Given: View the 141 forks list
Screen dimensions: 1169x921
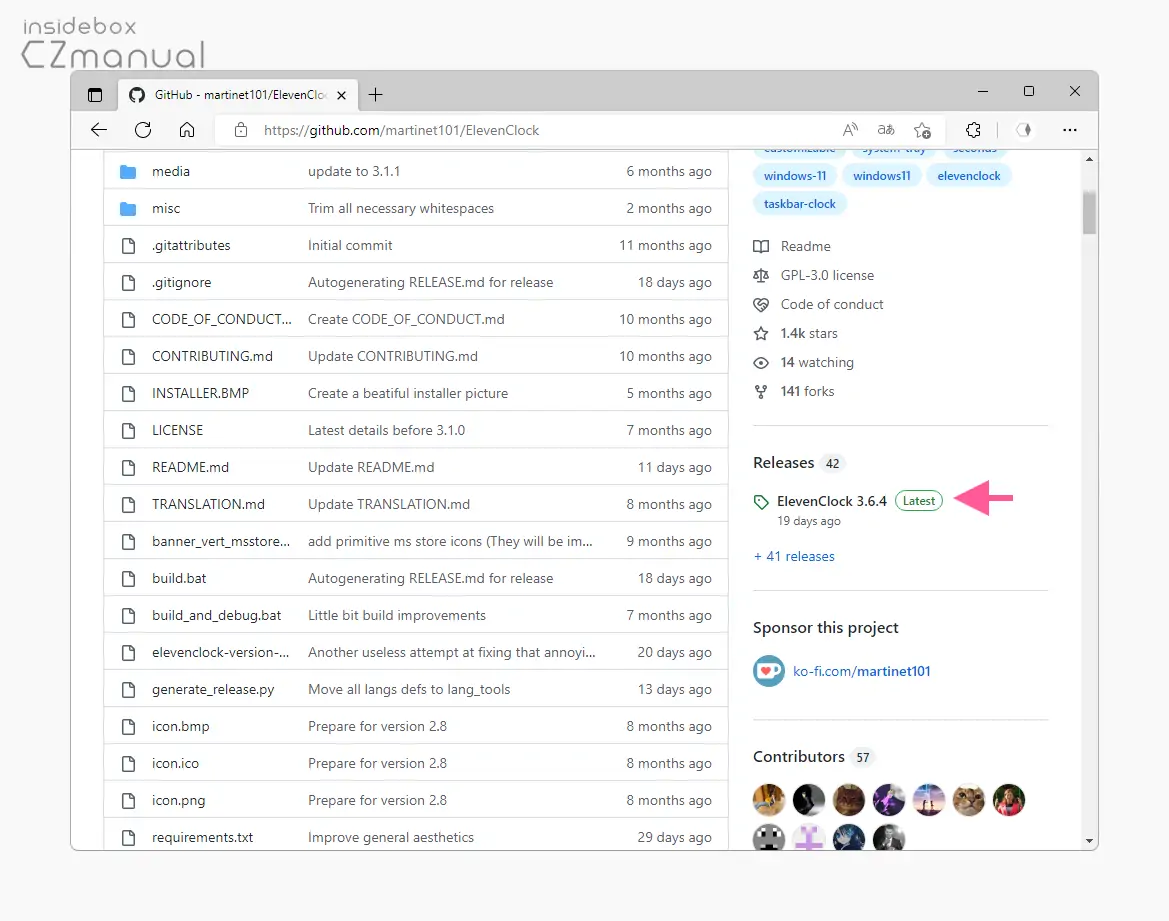Looking at the screenshot, I should 807,392.
